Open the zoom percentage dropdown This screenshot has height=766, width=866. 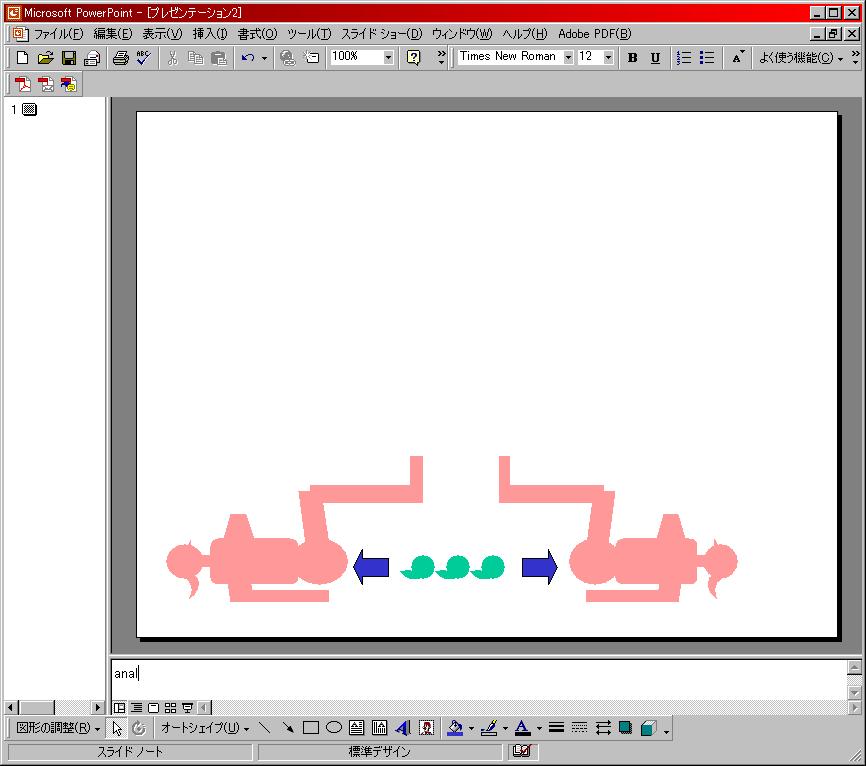(388, 58)
